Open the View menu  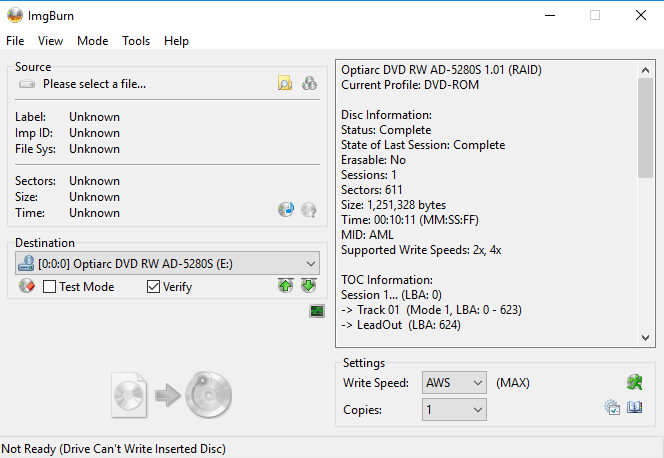coord(50,41)
